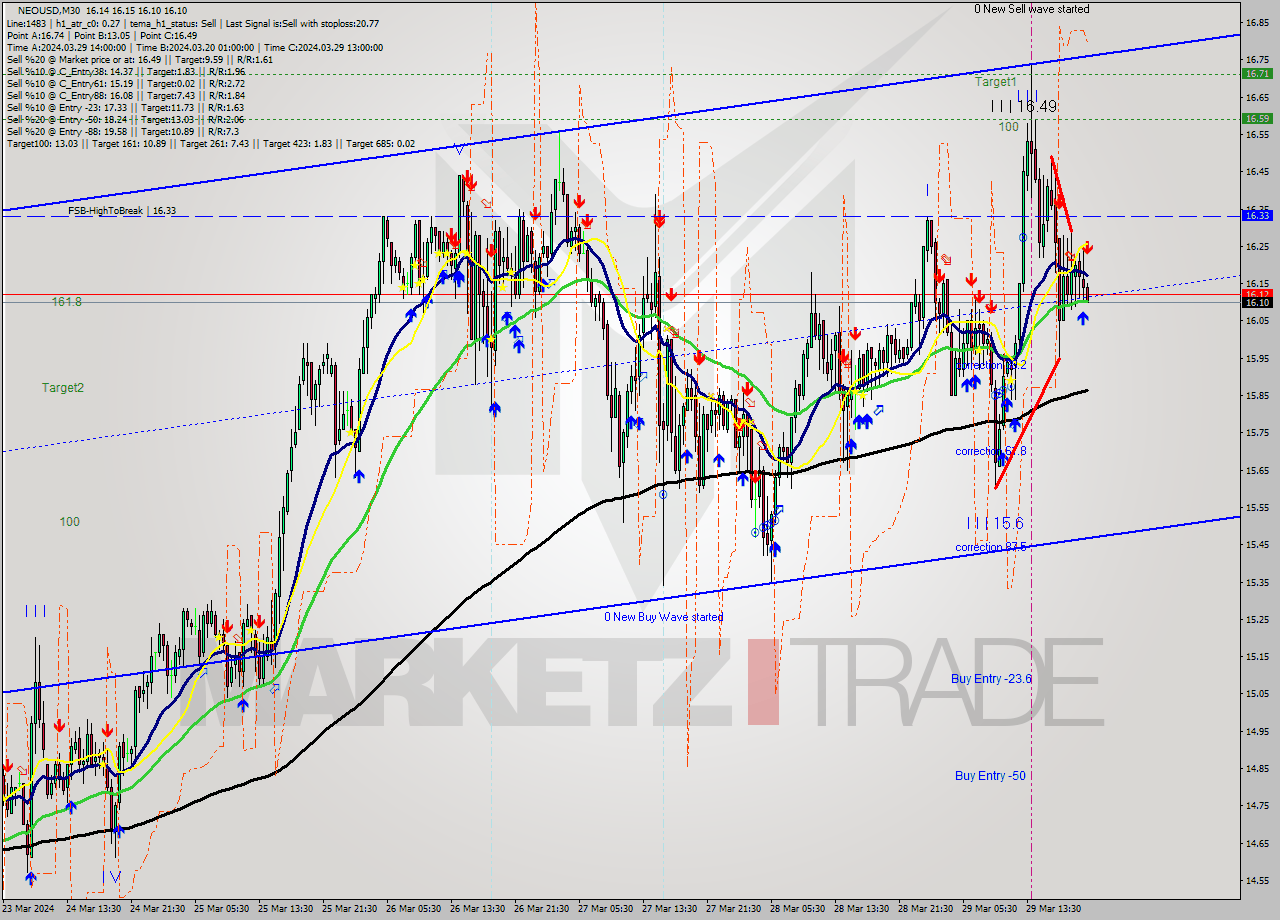Click the blue 16.33 price tag
1280x920 pixels.
coord(1257,215)
